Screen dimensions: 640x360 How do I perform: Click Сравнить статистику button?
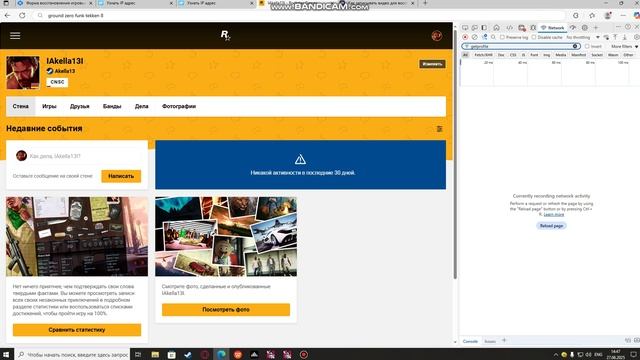[x=77, y=330]
